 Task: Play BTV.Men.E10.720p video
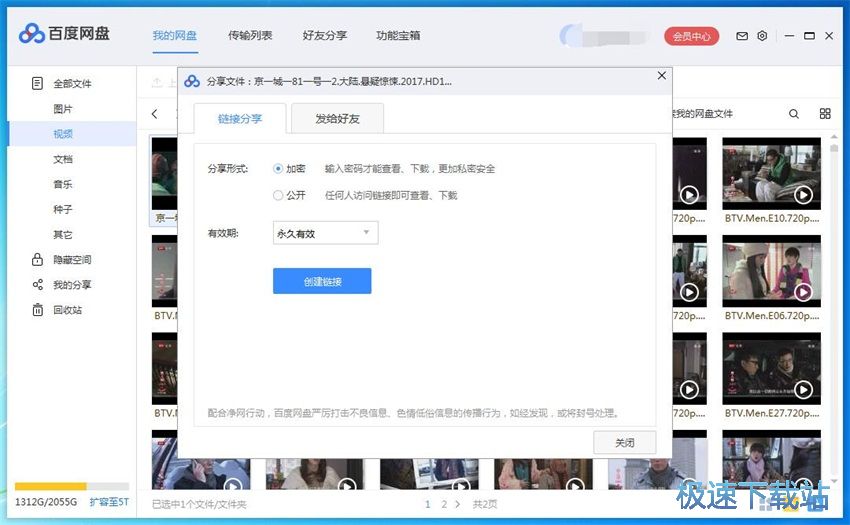[x=803, y=194]
